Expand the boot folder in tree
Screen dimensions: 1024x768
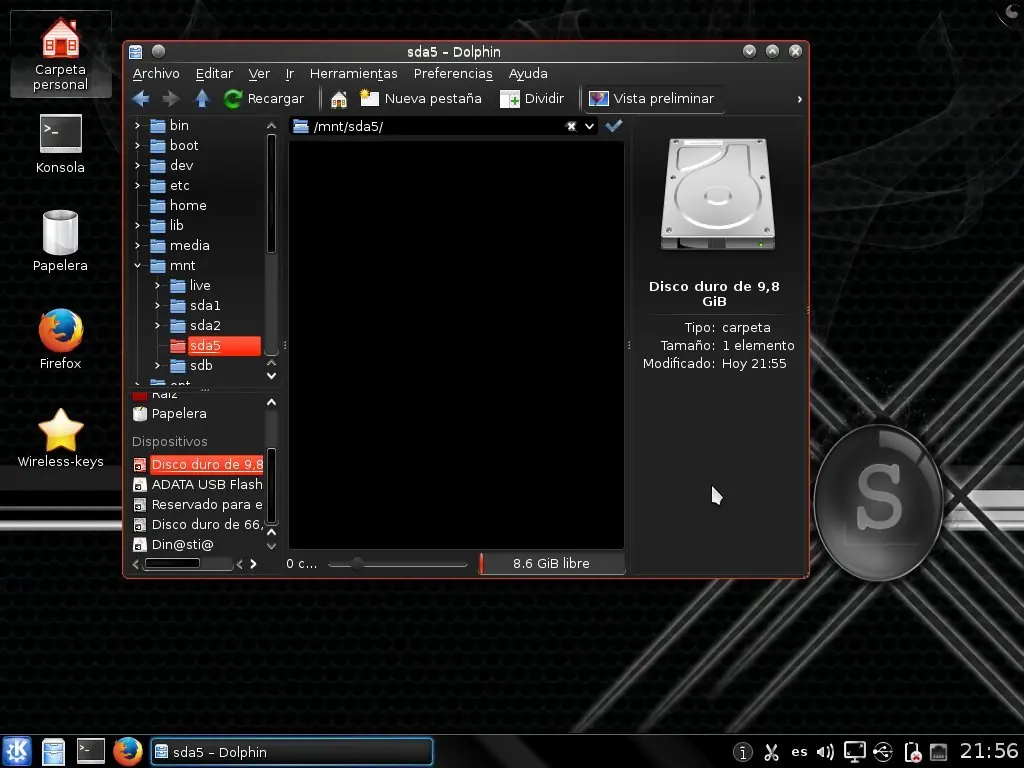[137, 146]
